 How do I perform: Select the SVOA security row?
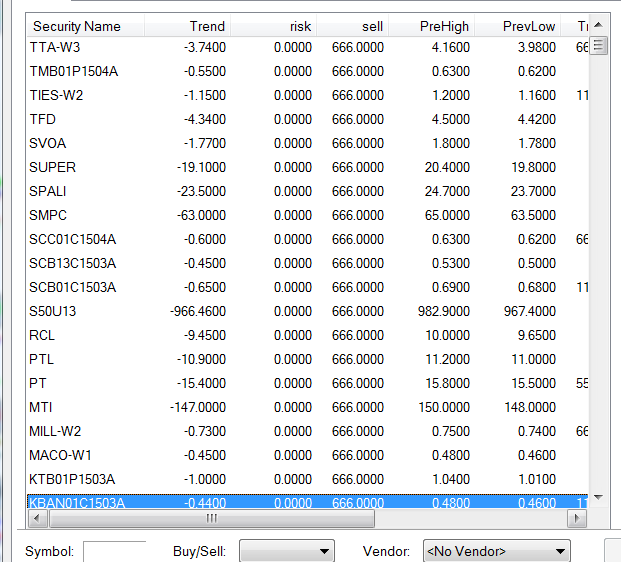point(307,143)
